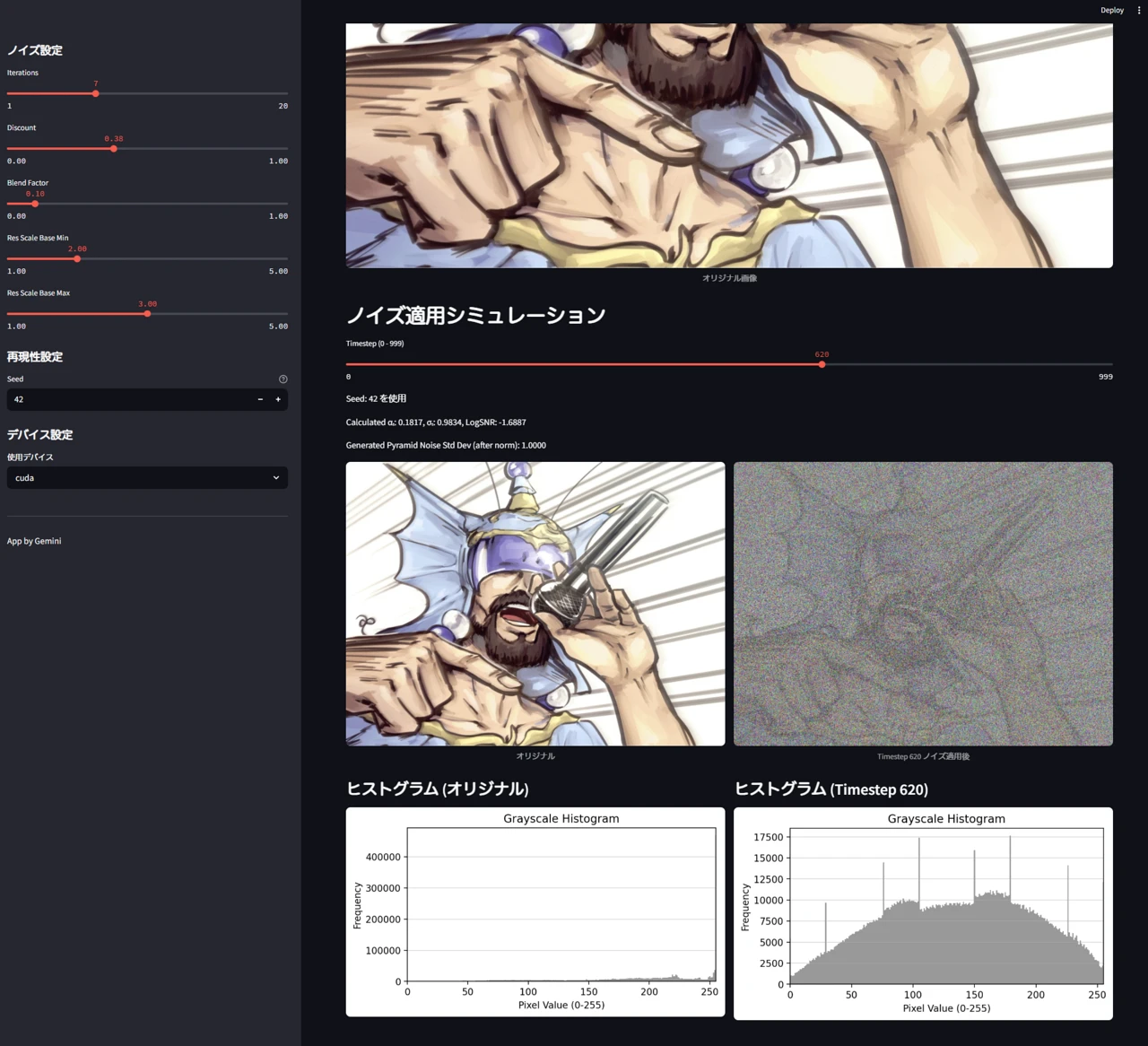This screenshot has height=1046, width=1148.
Task: Click the Timestep 620 grayscale histogram chart
Action: pos(923,913)
